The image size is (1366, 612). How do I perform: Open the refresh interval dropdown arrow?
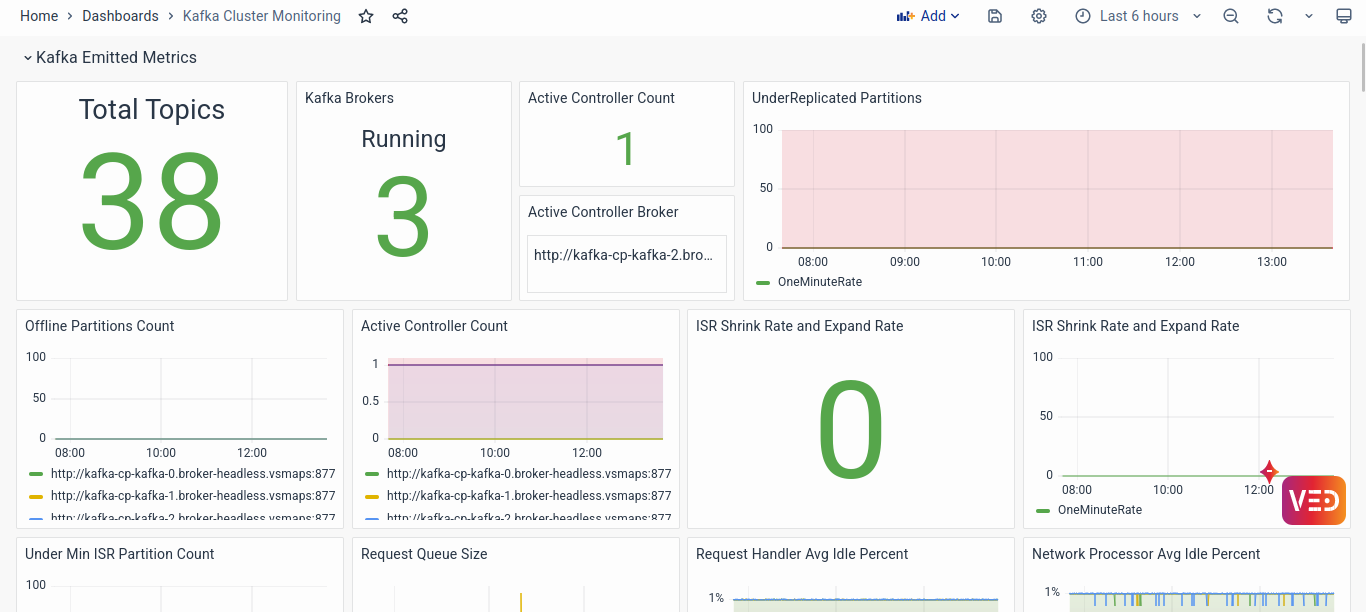click(1309, 16)
